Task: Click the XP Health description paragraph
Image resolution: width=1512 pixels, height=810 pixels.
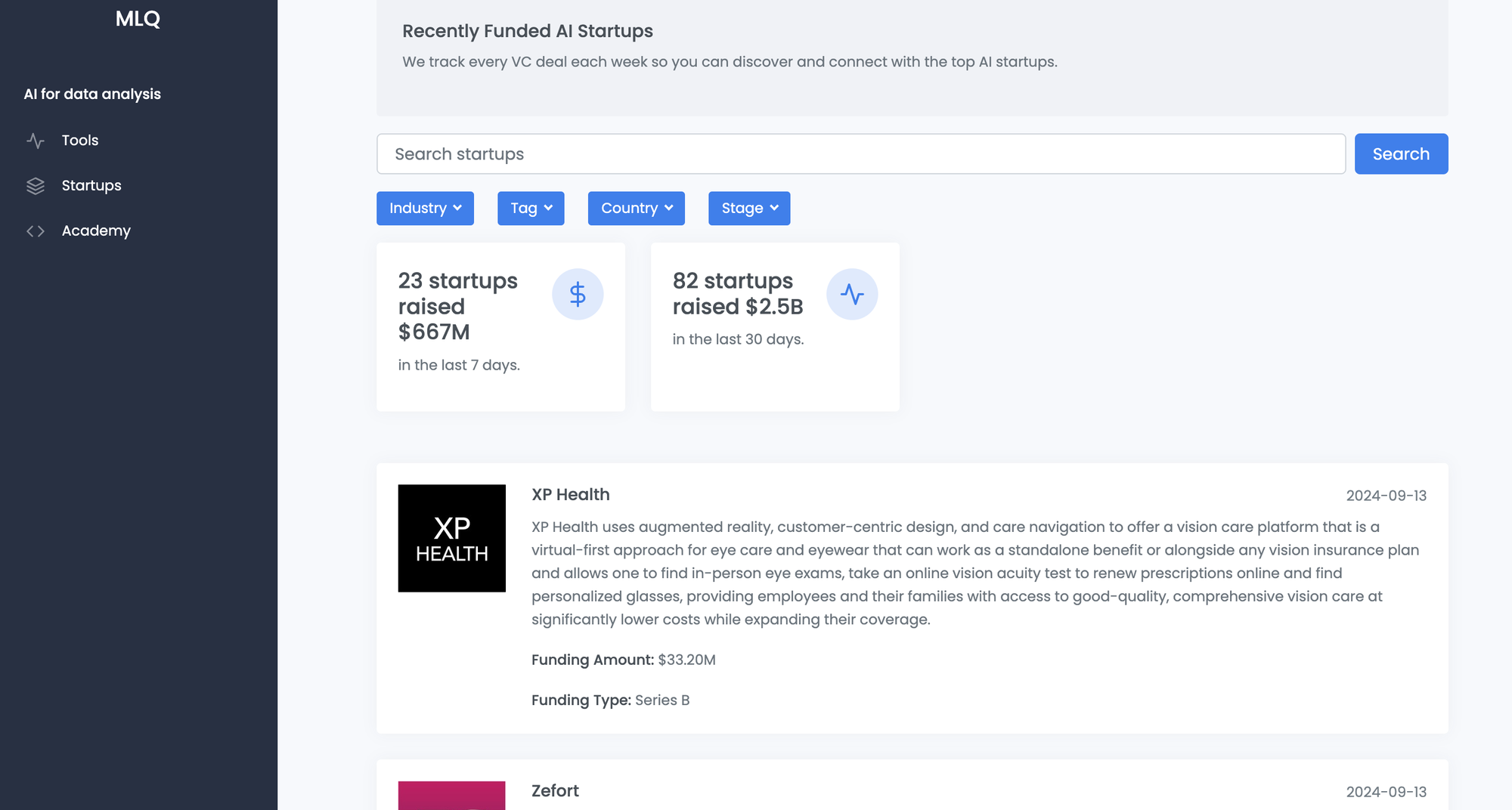Action: pyautogui.click(x=976, y=573)
